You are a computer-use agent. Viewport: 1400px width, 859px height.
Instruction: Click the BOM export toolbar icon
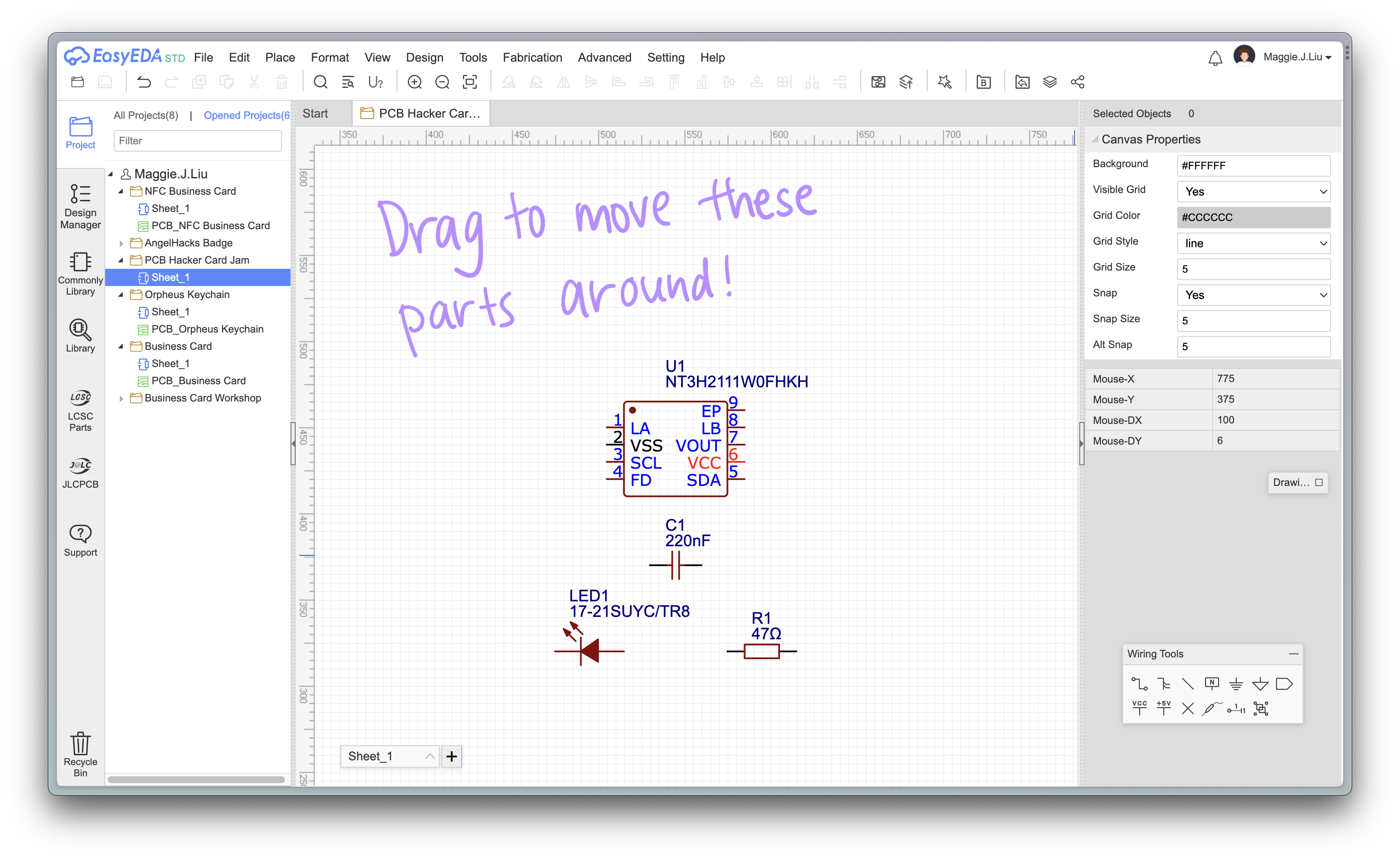[x=983, y=82]
